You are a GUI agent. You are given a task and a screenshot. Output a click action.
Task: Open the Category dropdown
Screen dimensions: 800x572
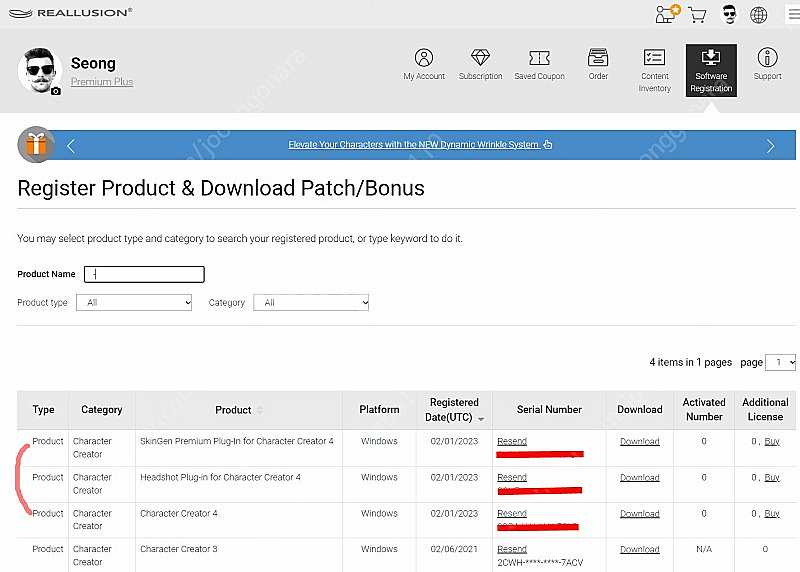click(x=311, y=303)
